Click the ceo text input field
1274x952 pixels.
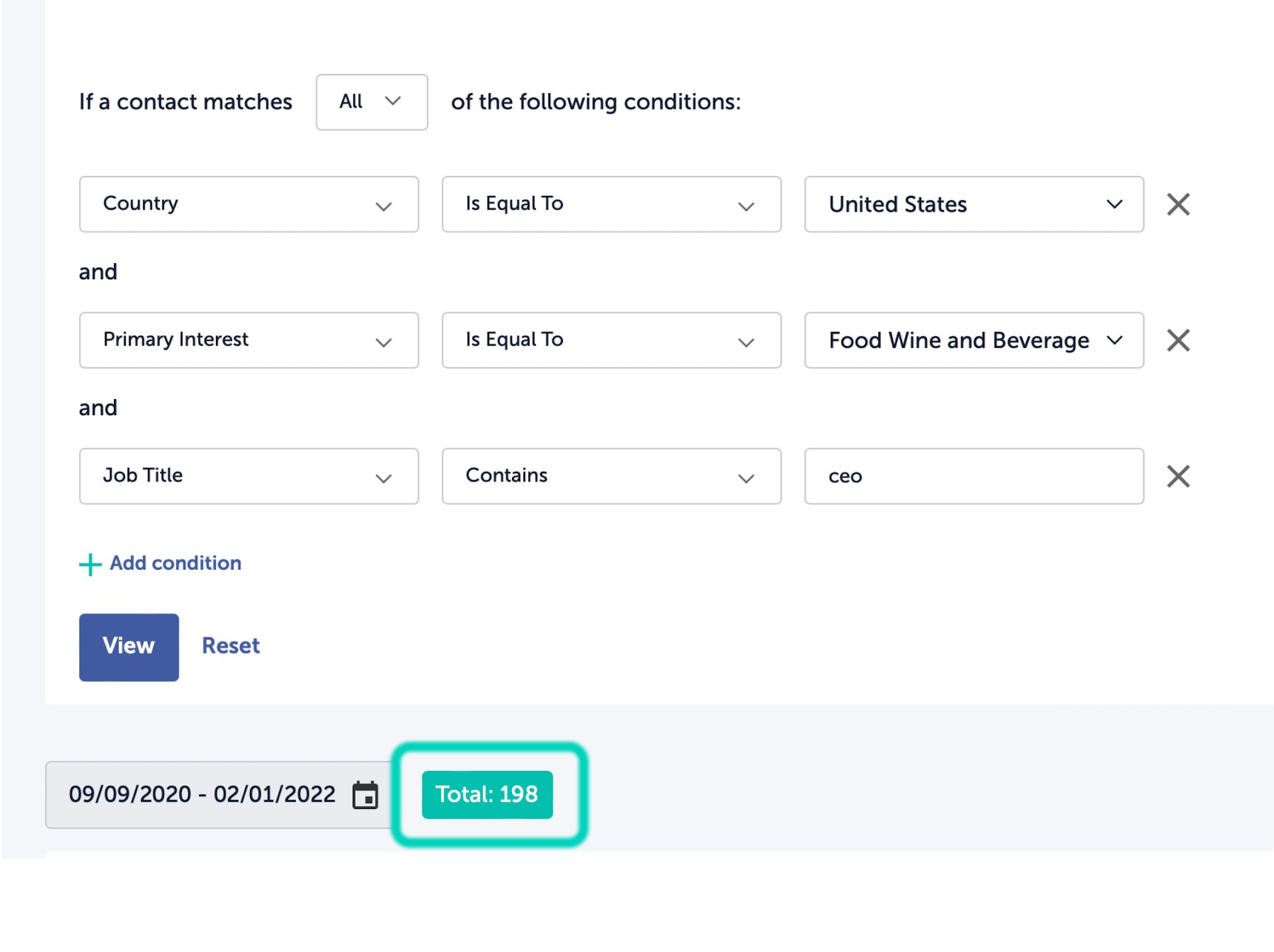coord(974,476)
